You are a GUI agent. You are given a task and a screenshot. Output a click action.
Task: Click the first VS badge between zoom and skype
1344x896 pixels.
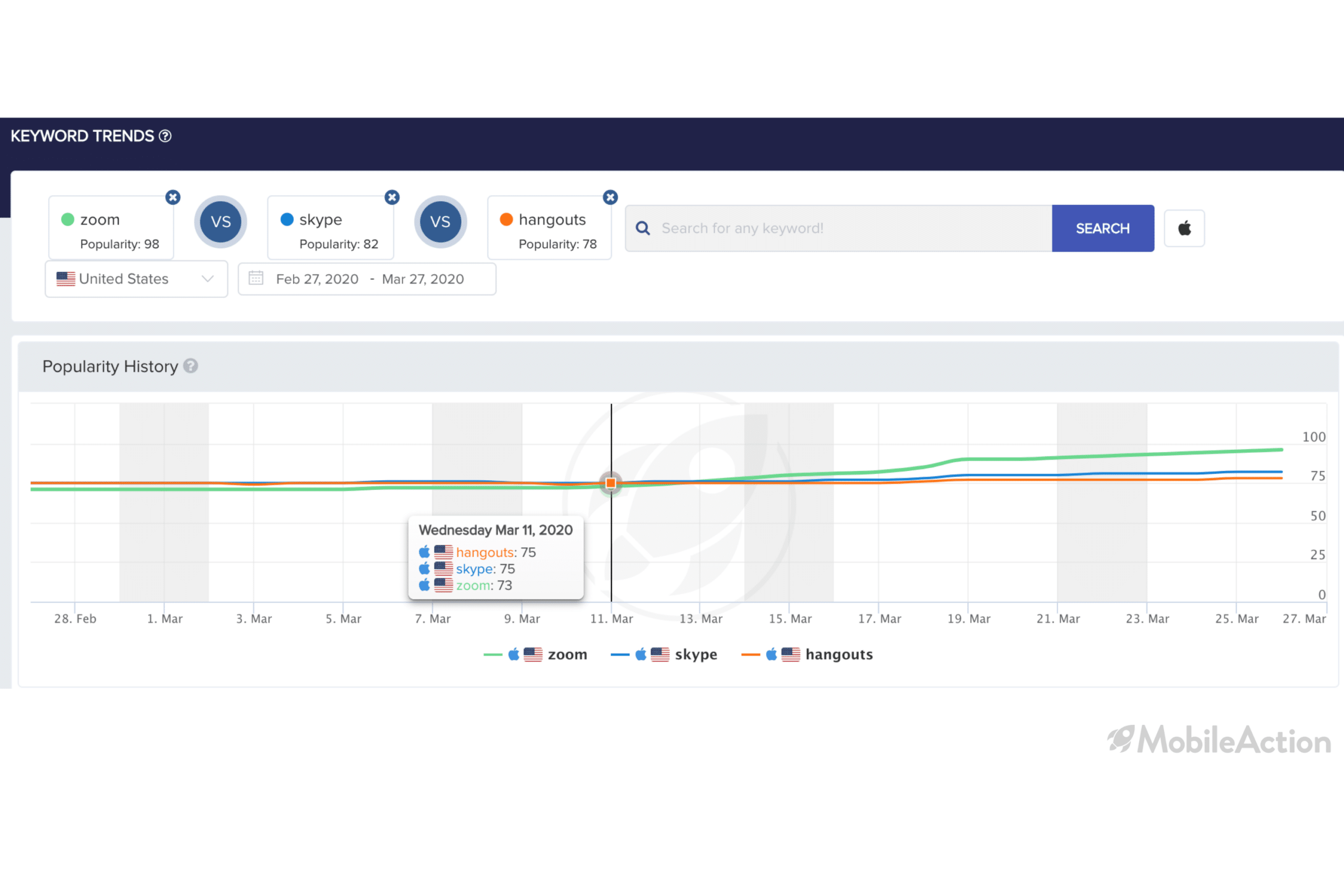(220, 222)
